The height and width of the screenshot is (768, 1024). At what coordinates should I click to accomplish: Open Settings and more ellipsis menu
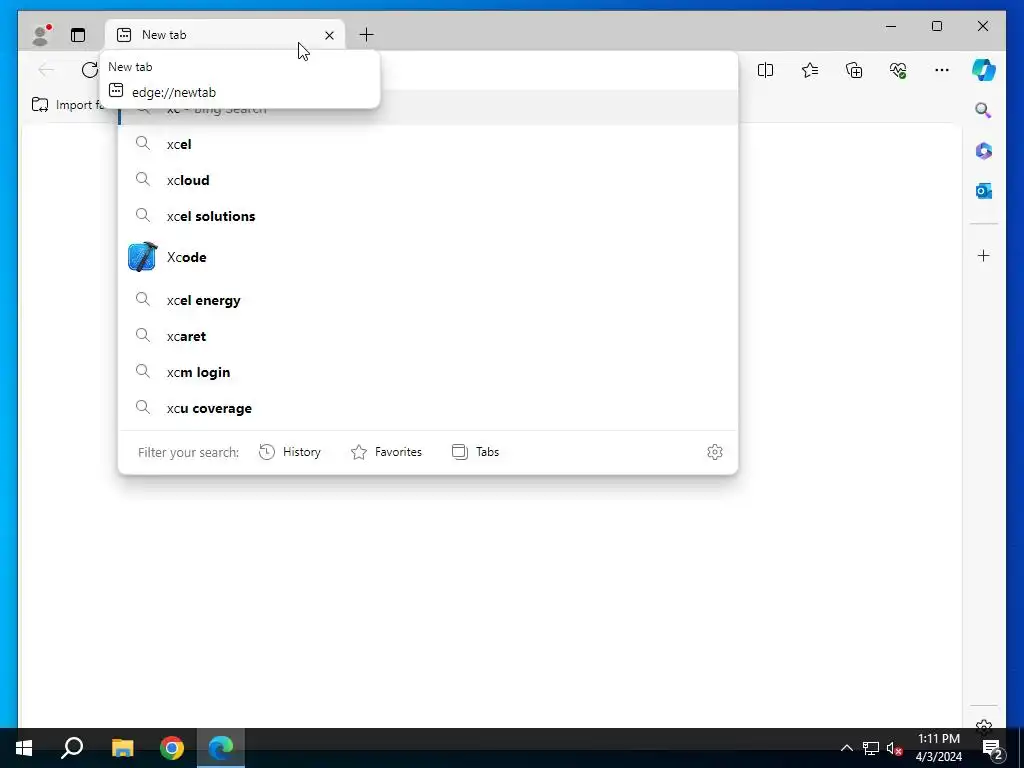coord(942,70)
